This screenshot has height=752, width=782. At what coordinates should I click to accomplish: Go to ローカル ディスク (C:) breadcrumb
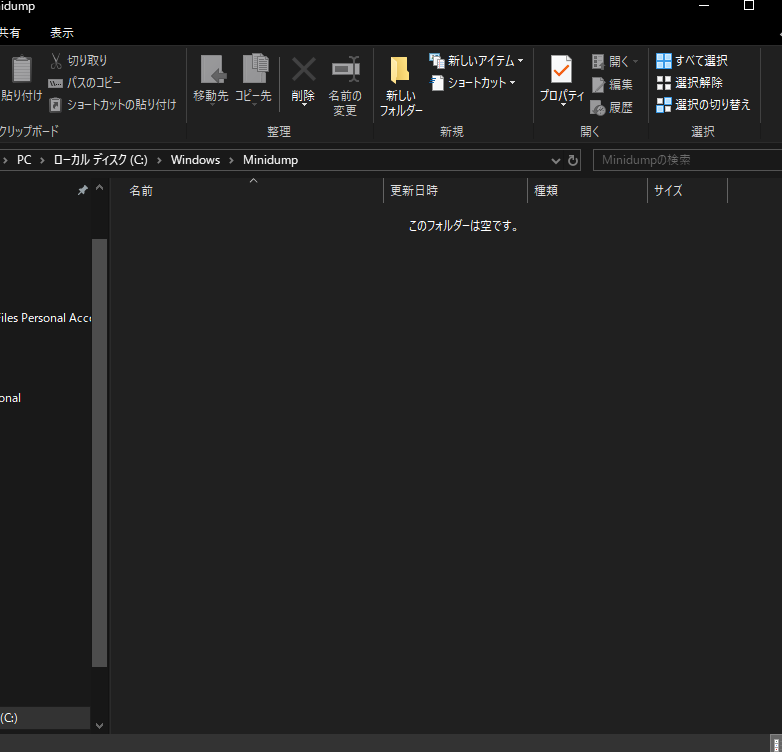[x=100, y=160]
